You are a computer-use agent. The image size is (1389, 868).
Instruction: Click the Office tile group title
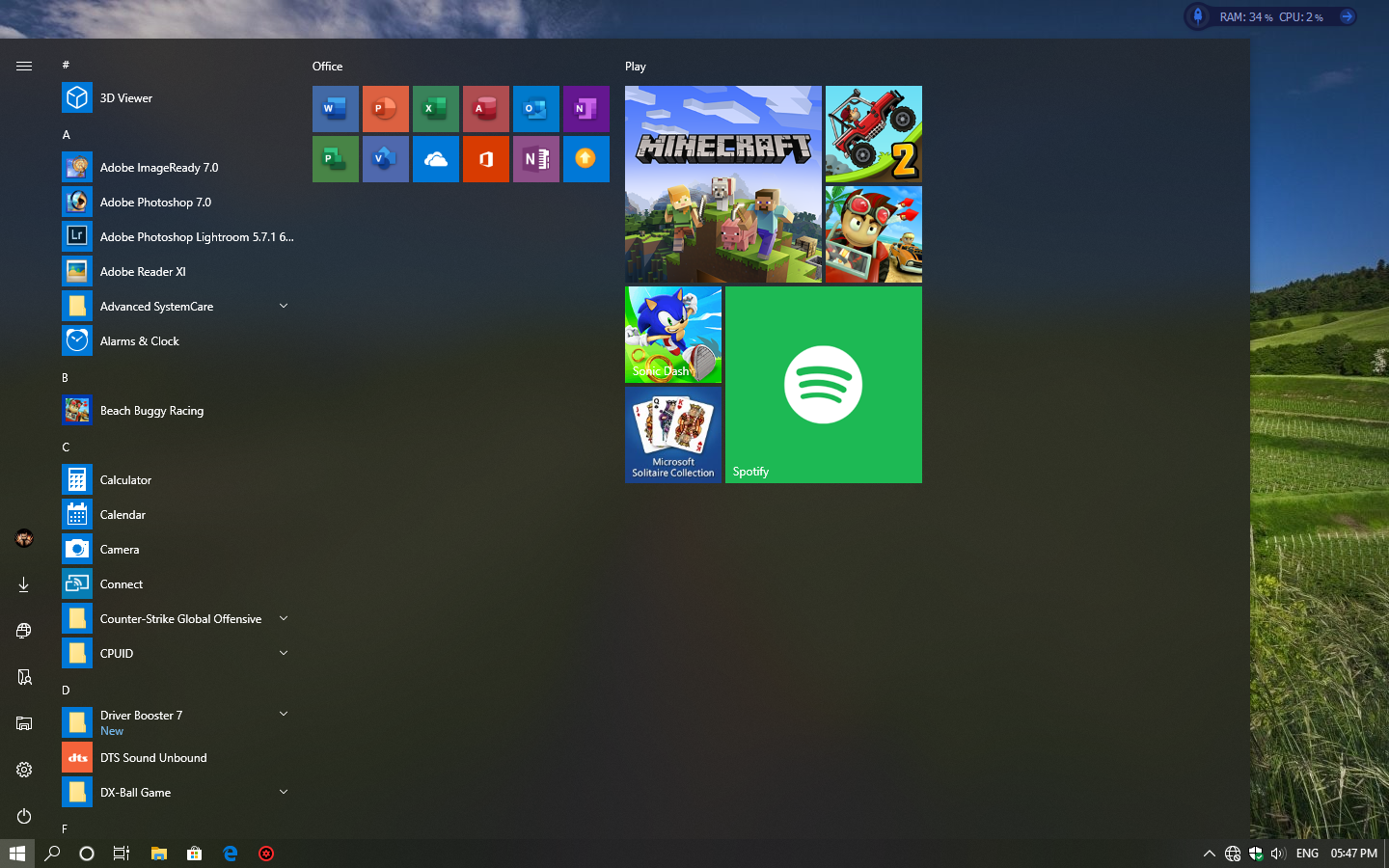click(327, 67)
